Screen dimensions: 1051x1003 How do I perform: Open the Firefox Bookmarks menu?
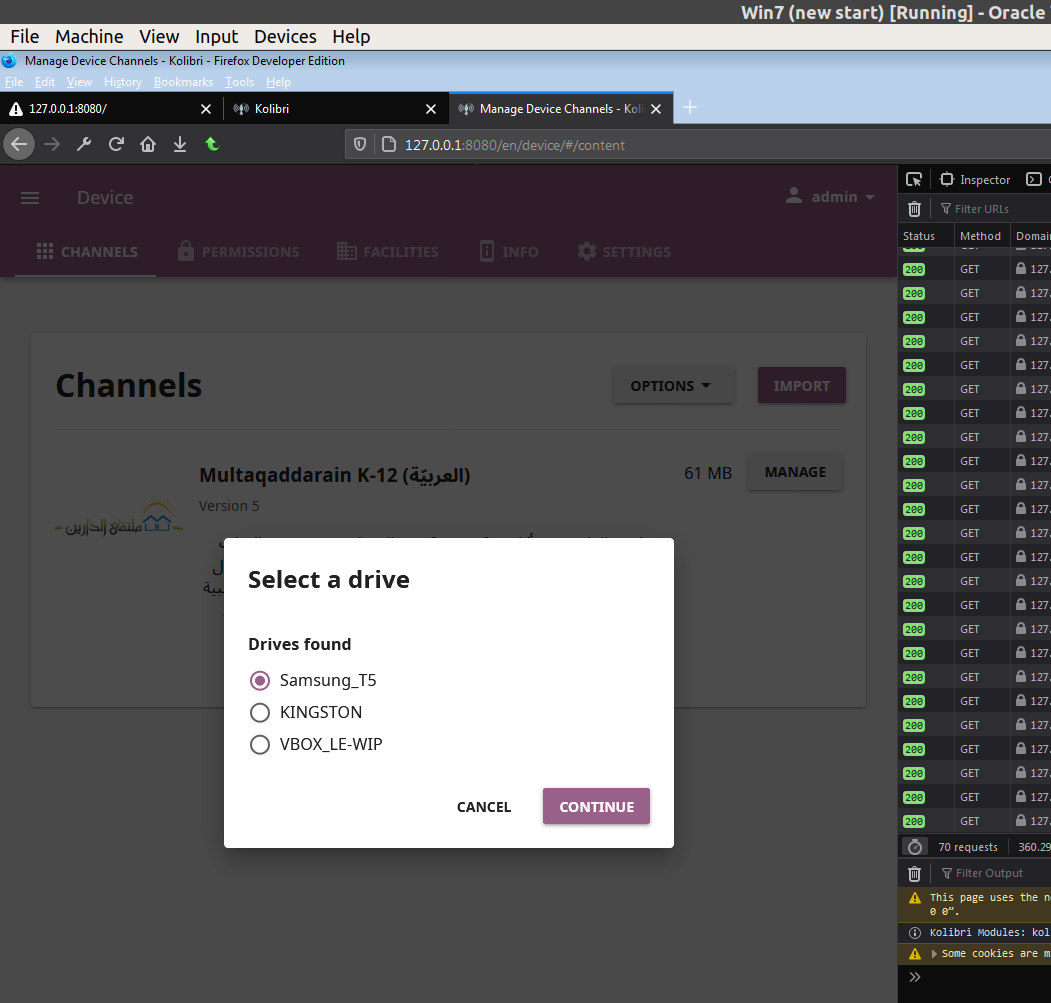point(183,82)
